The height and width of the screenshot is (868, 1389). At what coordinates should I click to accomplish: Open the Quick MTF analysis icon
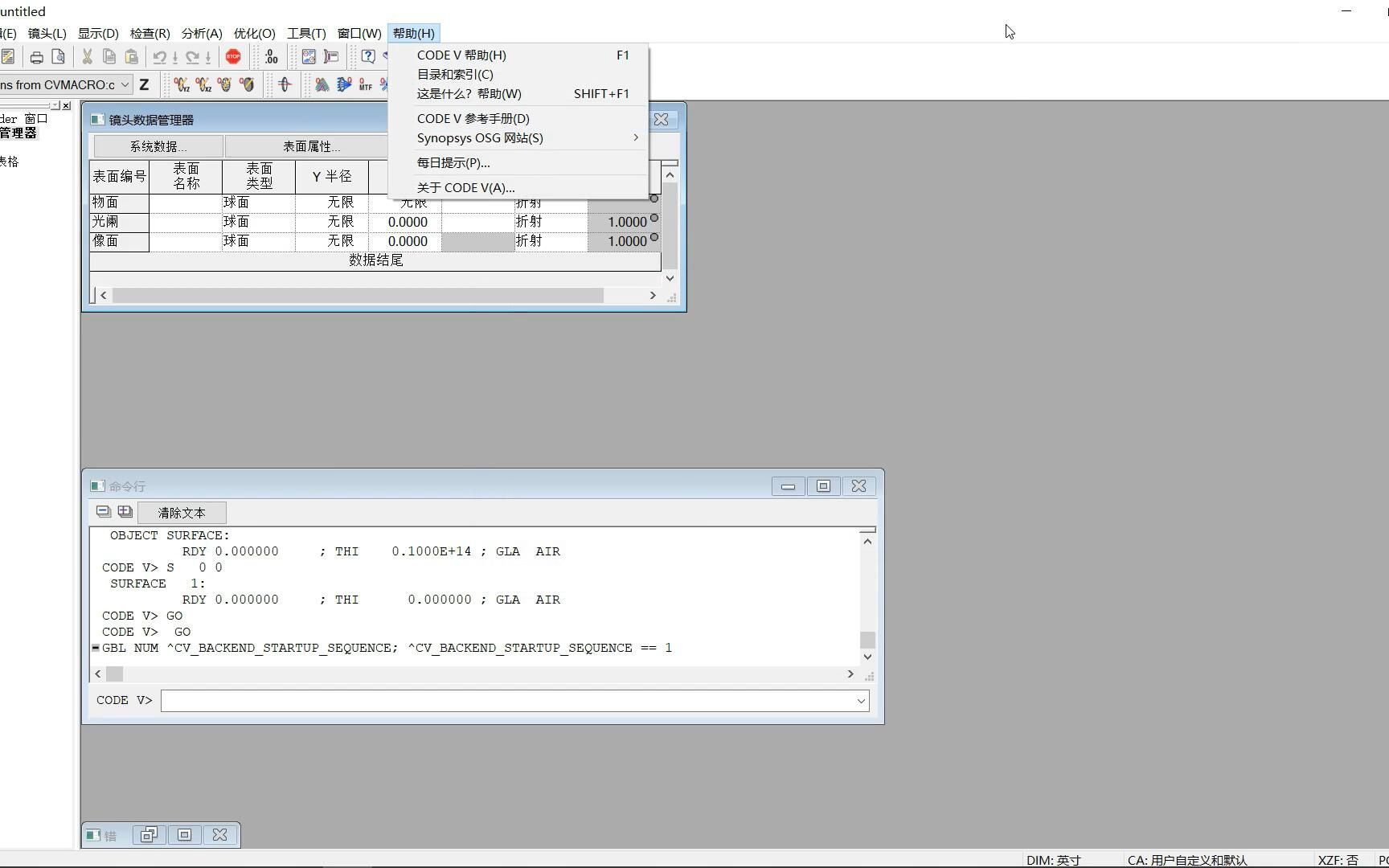(x=366, y=84)
